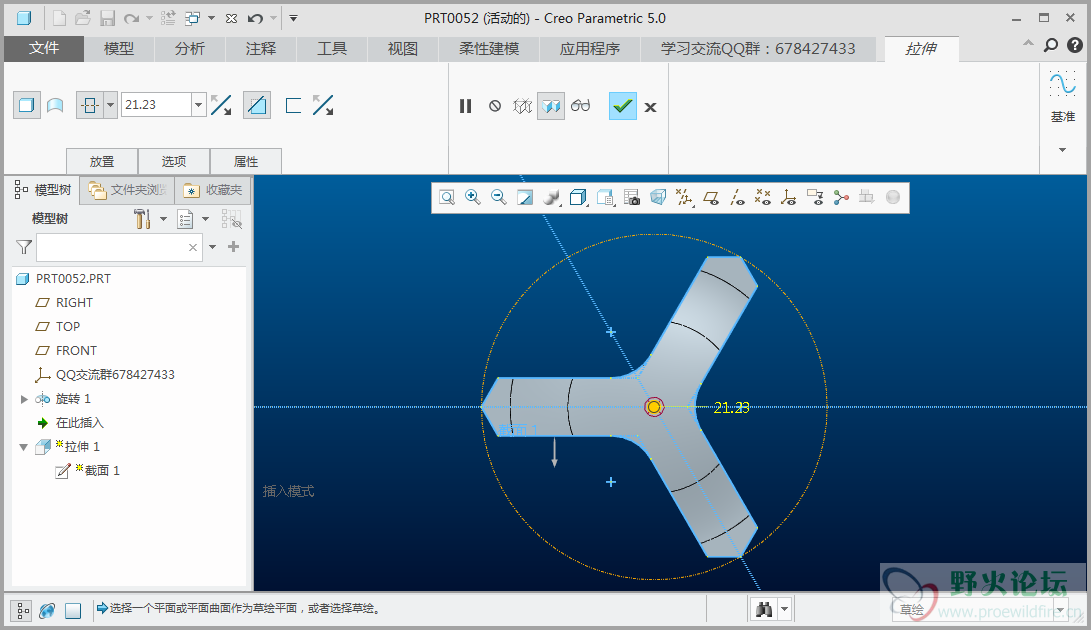Select extrude as surface option
Screen dimensions: 1091x630
[55, 105]
